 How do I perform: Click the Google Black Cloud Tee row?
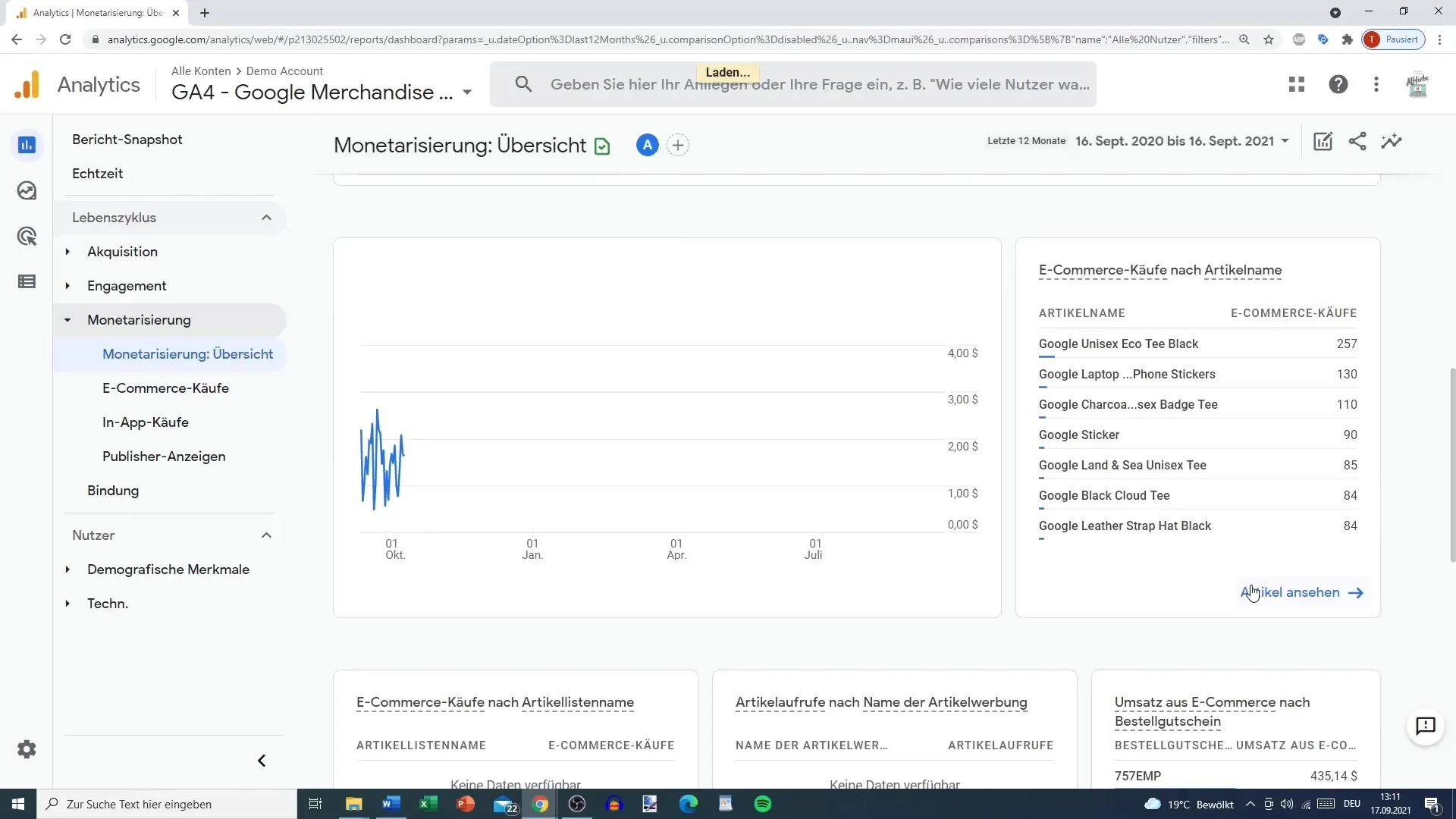click(x=1198, y=495)
